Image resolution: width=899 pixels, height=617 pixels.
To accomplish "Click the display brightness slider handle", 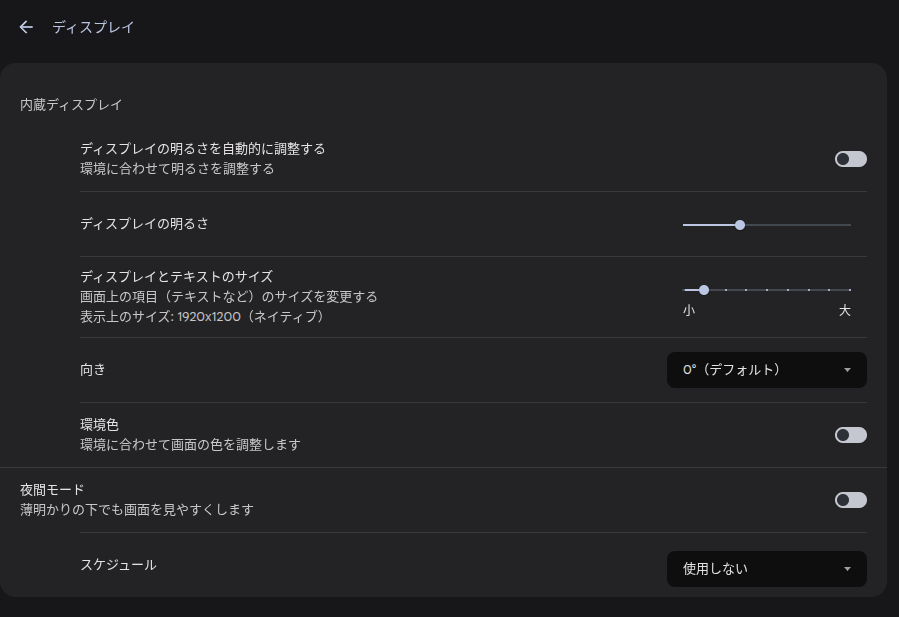I will 740,225.
